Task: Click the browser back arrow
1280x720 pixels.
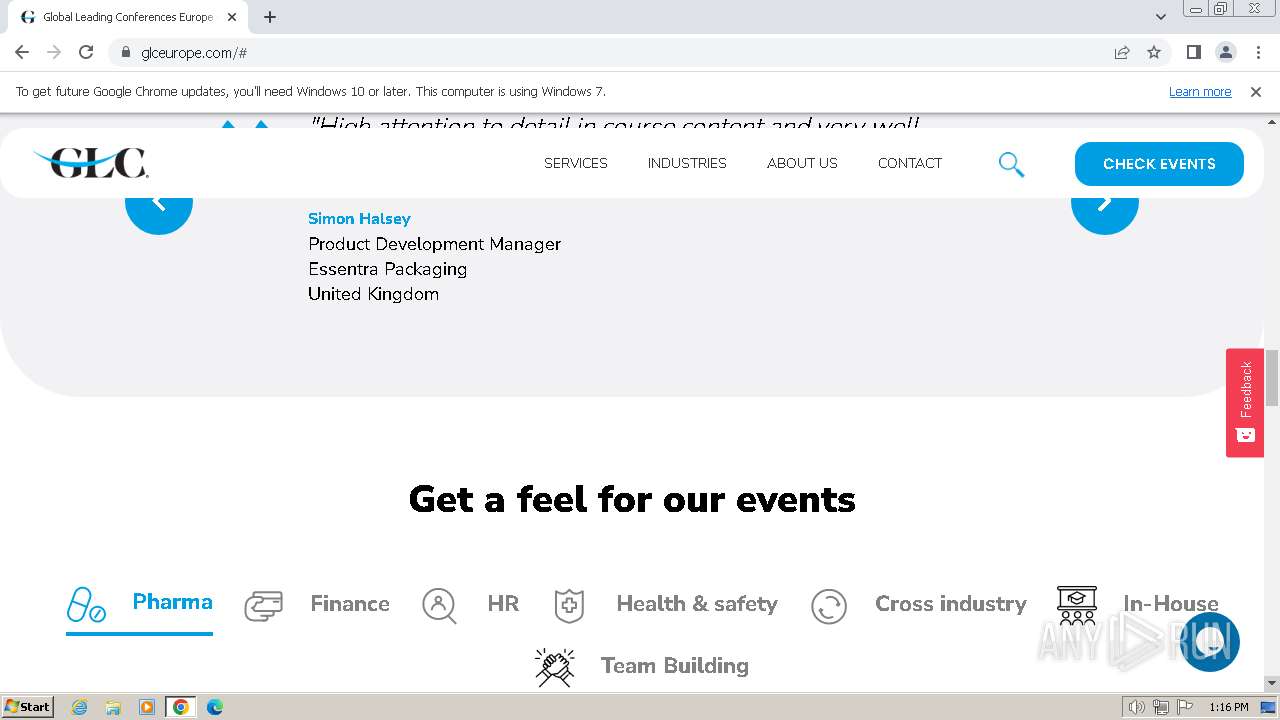Action: 22,52
